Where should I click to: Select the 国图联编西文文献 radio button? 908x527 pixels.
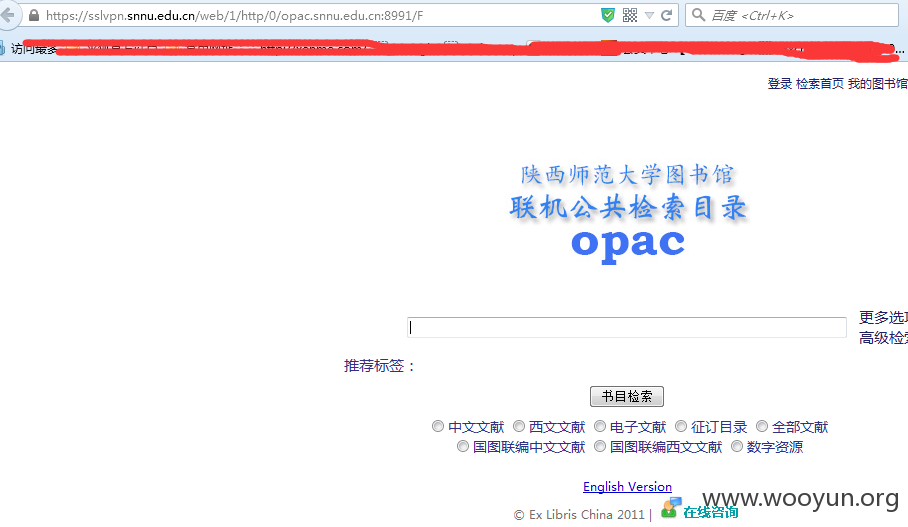click(600, 447)
